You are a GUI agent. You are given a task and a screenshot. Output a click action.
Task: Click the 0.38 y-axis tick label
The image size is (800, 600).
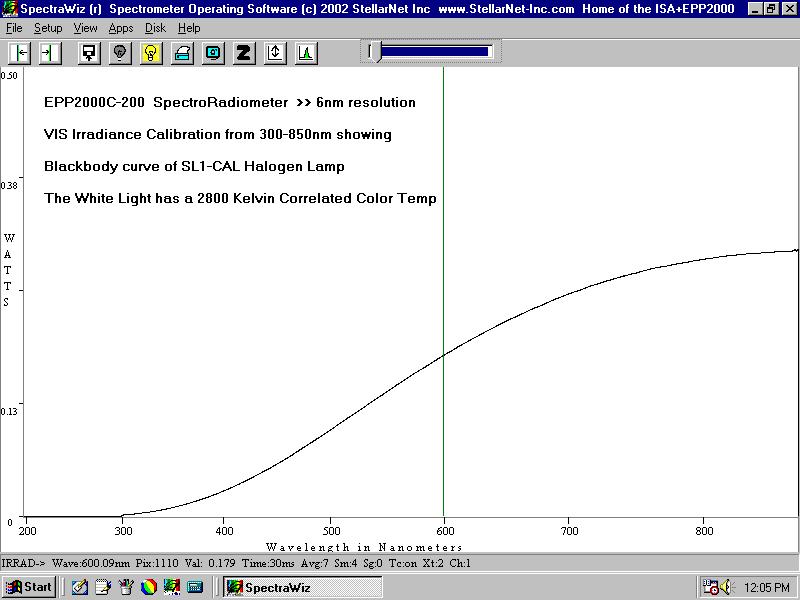coord(9,186)
